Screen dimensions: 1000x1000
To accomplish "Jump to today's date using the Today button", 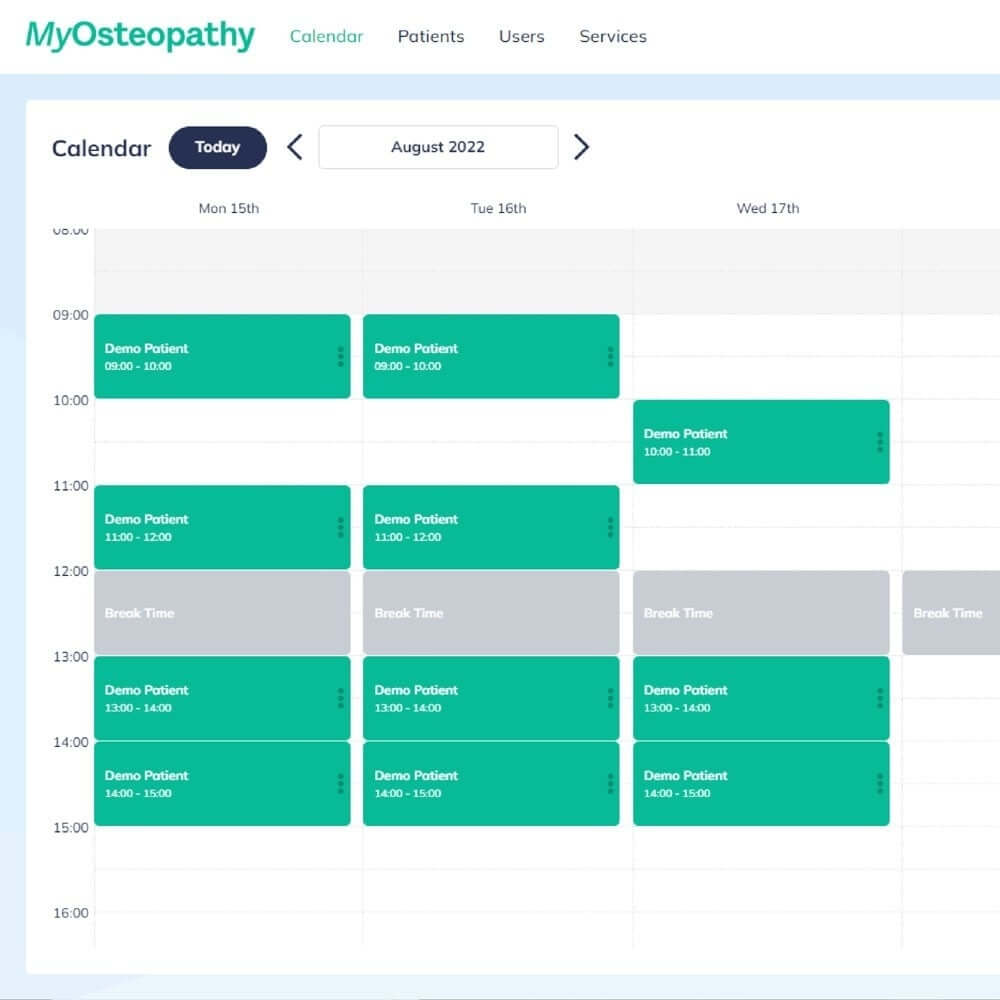I will pos(218,147).
